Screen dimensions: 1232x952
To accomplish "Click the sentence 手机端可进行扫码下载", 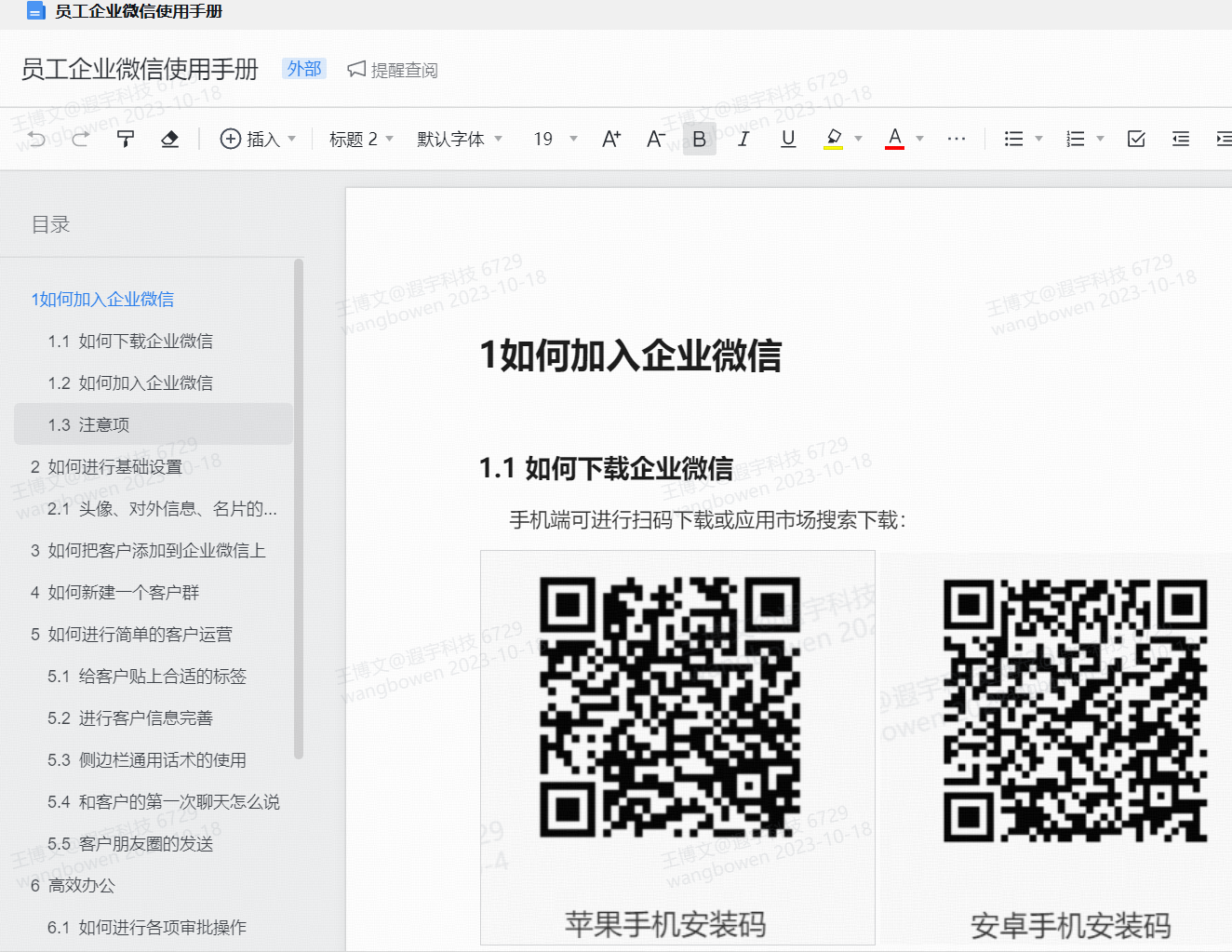I will [708, 519].
